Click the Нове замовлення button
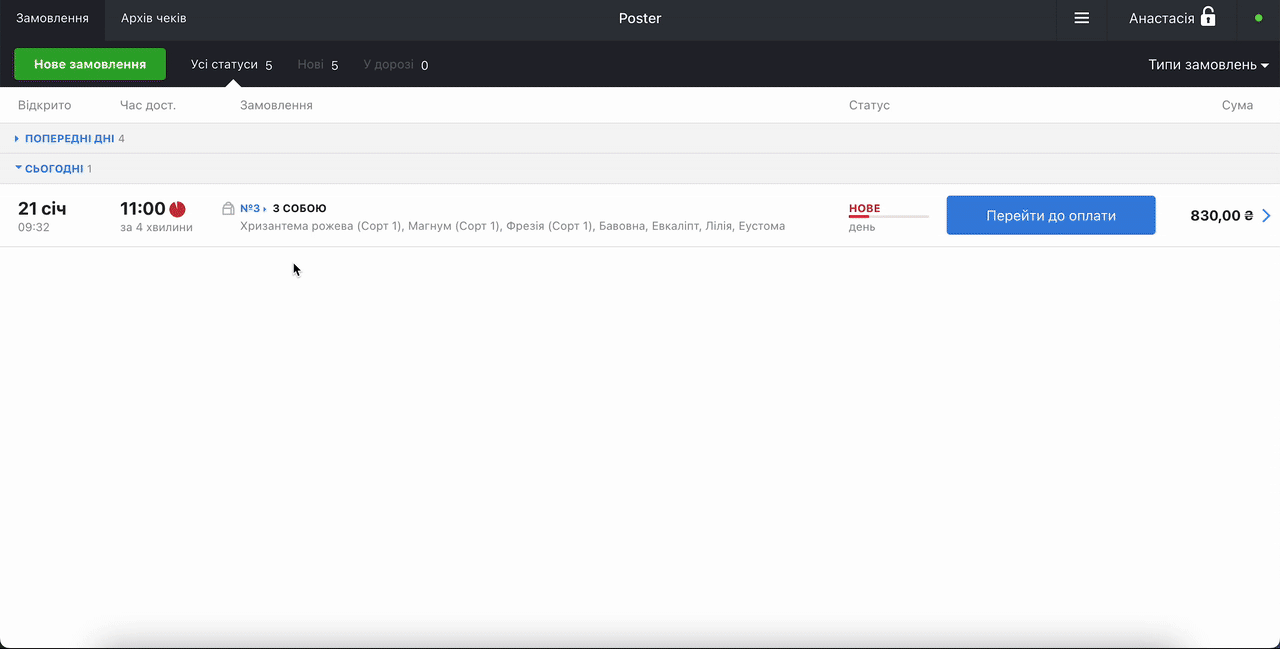Image resolution: width=1280 pixels, height=649 pixels. click(x=90, y=65)
